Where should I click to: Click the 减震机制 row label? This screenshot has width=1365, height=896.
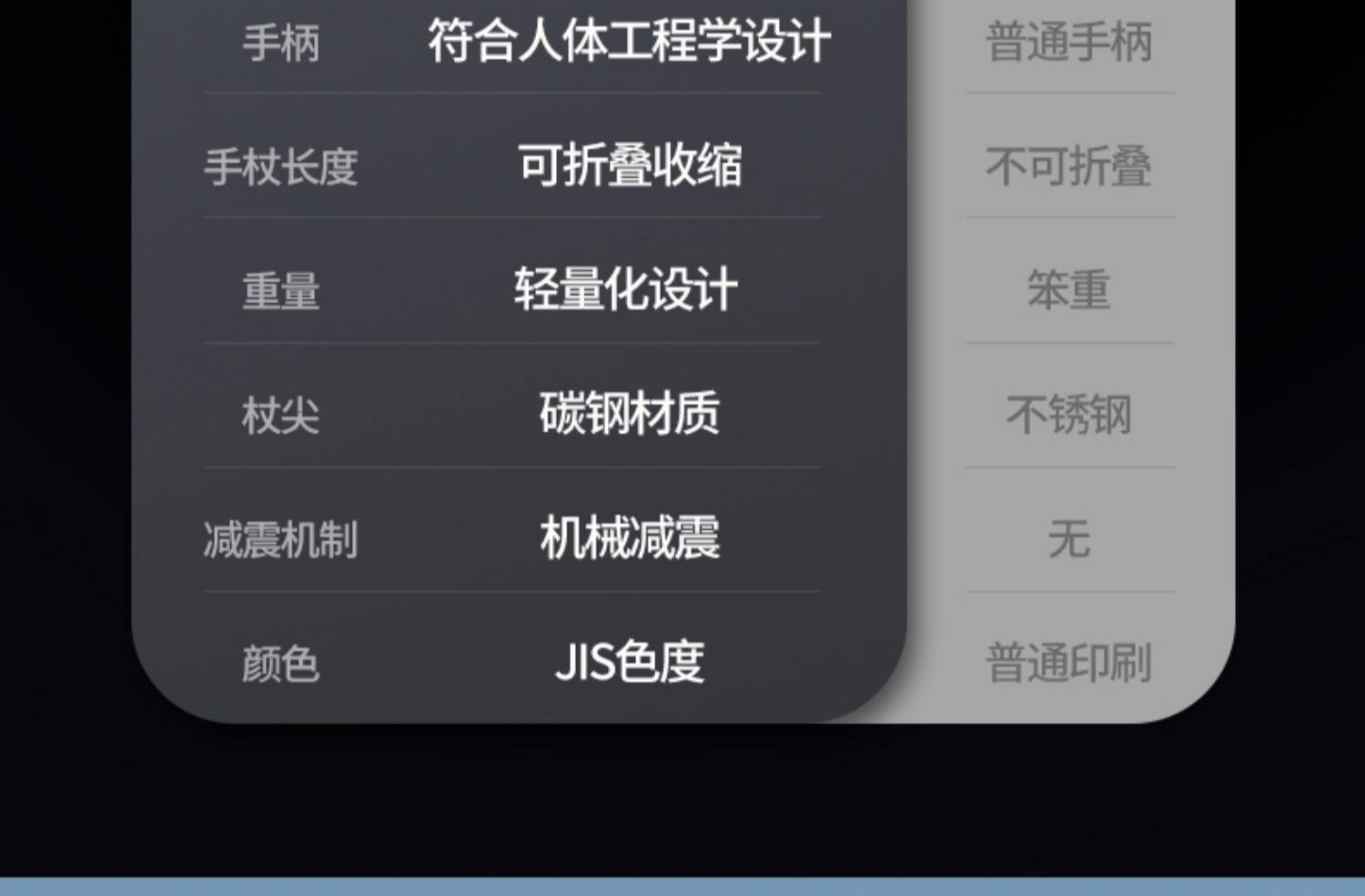click(281, 540)
